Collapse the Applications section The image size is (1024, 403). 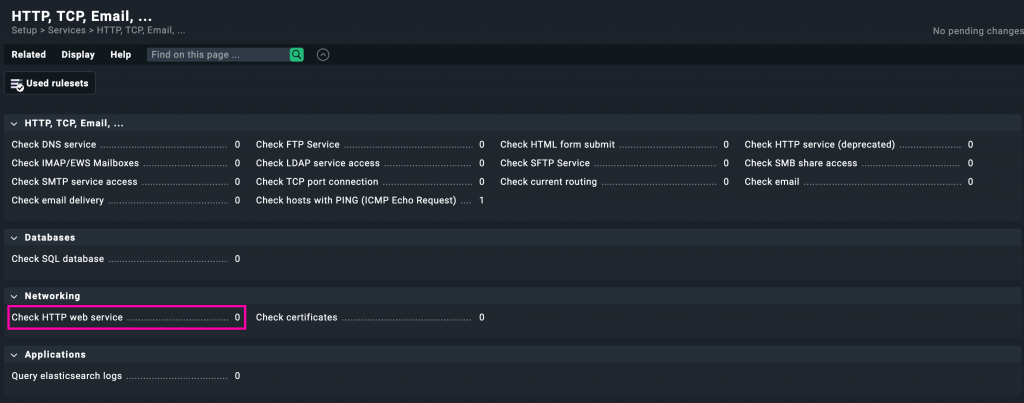pos(14,355)
